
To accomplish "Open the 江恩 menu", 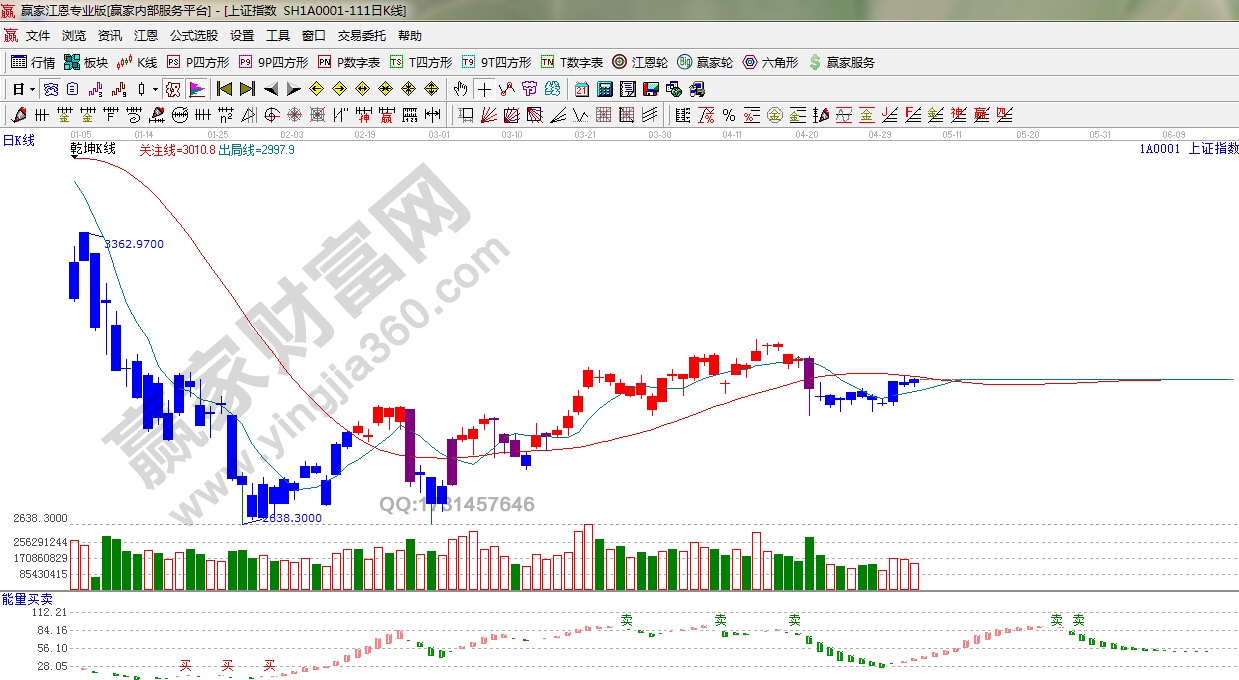I will click(146, 36).
